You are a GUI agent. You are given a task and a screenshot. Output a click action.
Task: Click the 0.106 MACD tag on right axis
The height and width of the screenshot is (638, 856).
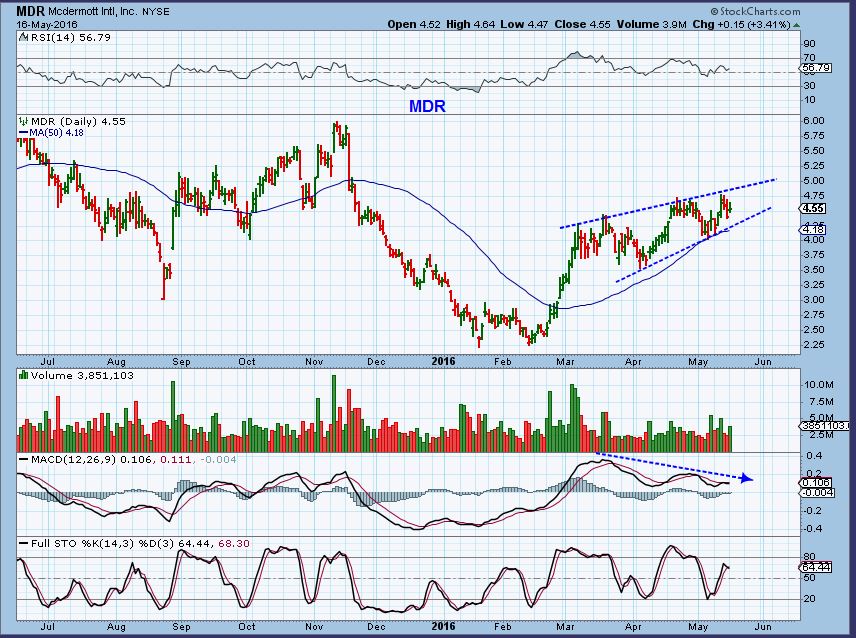coord(816,482)
